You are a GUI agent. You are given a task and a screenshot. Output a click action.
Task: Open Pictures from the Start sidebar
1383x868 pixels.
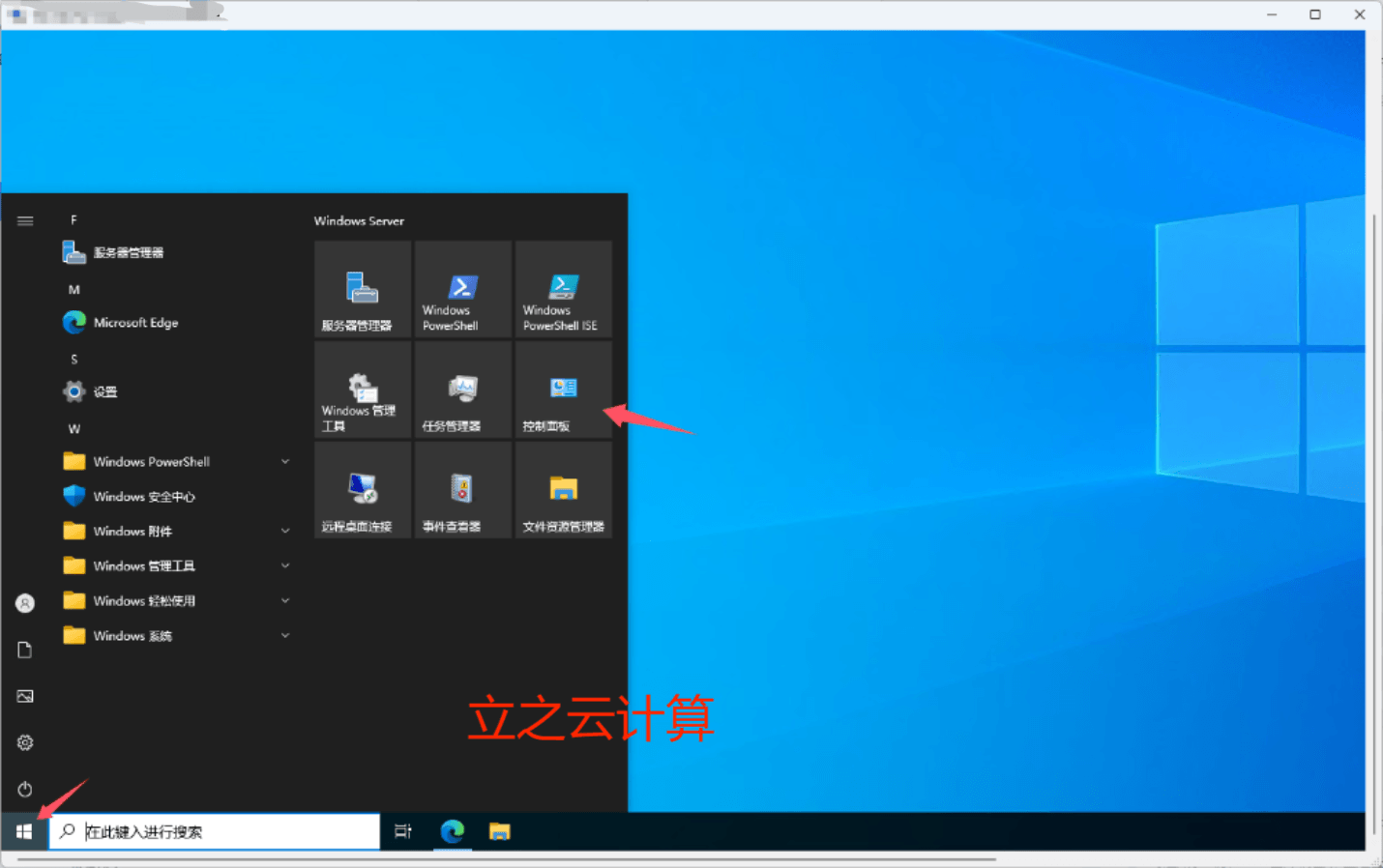coord(25,696)
